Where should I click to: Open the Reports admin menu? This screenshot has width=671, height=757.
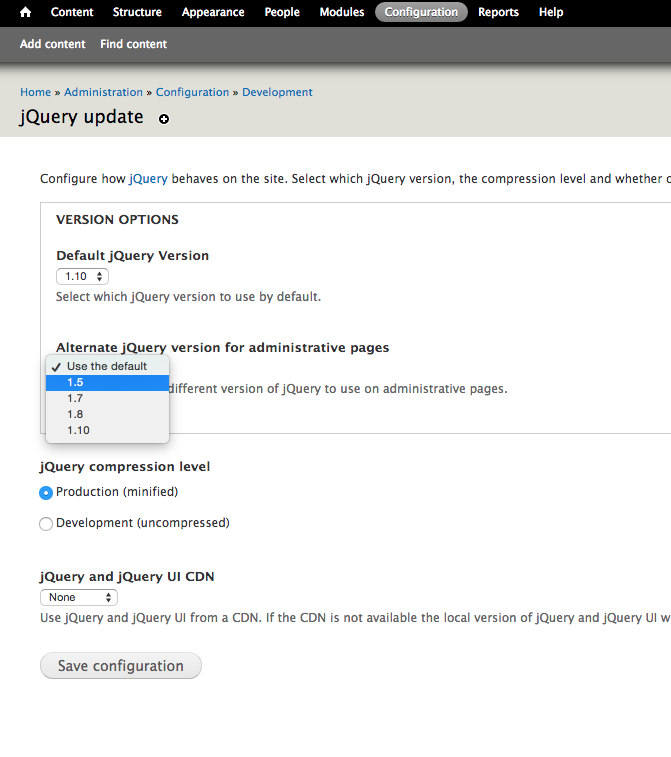(x=498, y=12)
